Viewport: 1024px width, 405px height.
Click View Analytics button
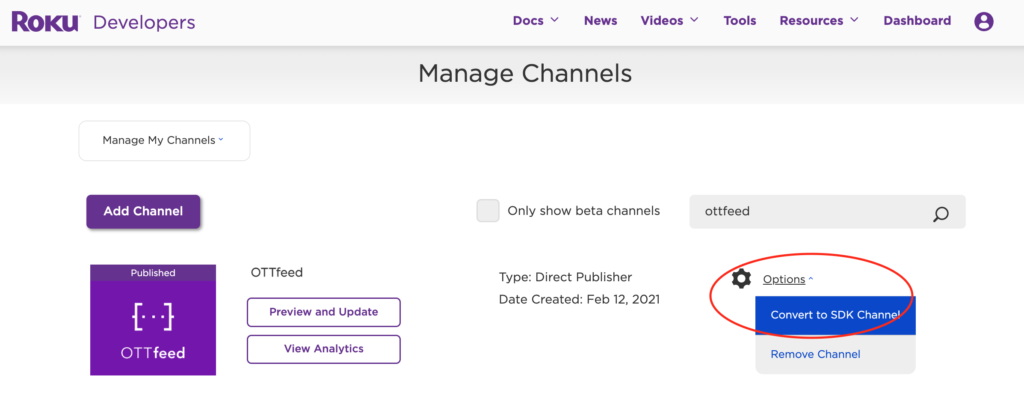[323, 349]
